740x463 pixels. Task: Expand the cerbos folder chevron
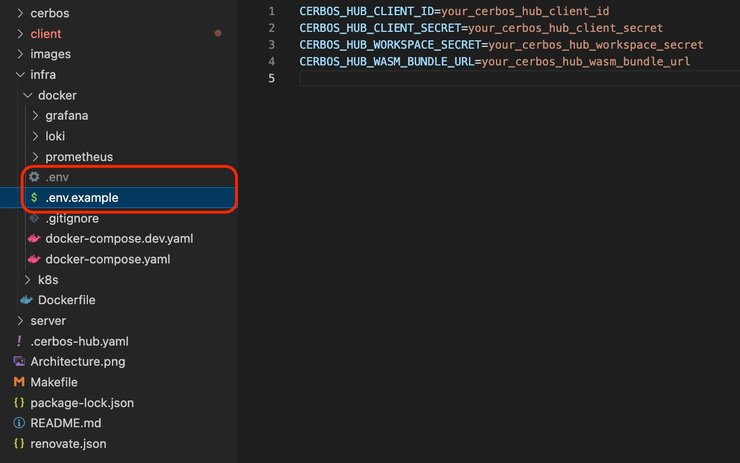(x=20, y=13)
